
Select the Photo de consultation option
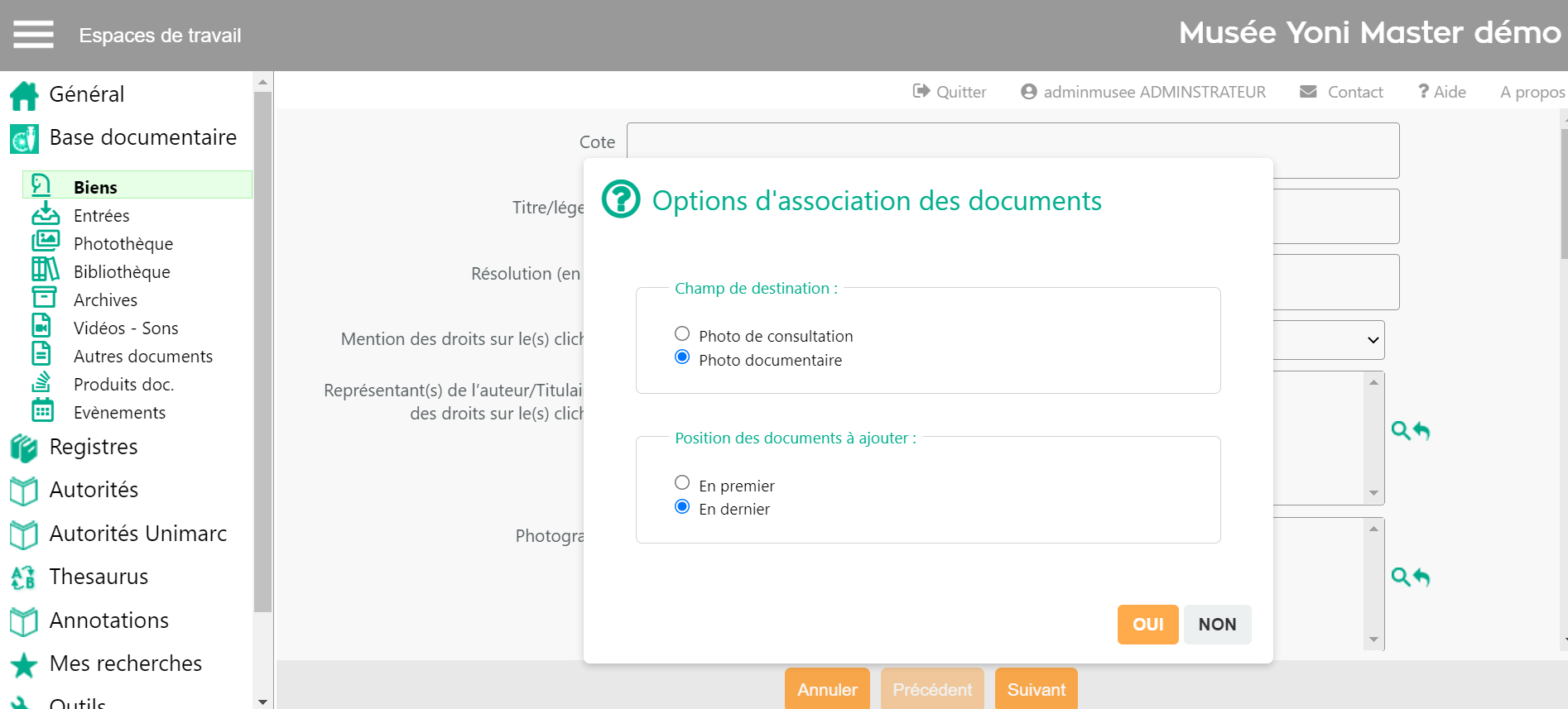click(x=682, y=333)
